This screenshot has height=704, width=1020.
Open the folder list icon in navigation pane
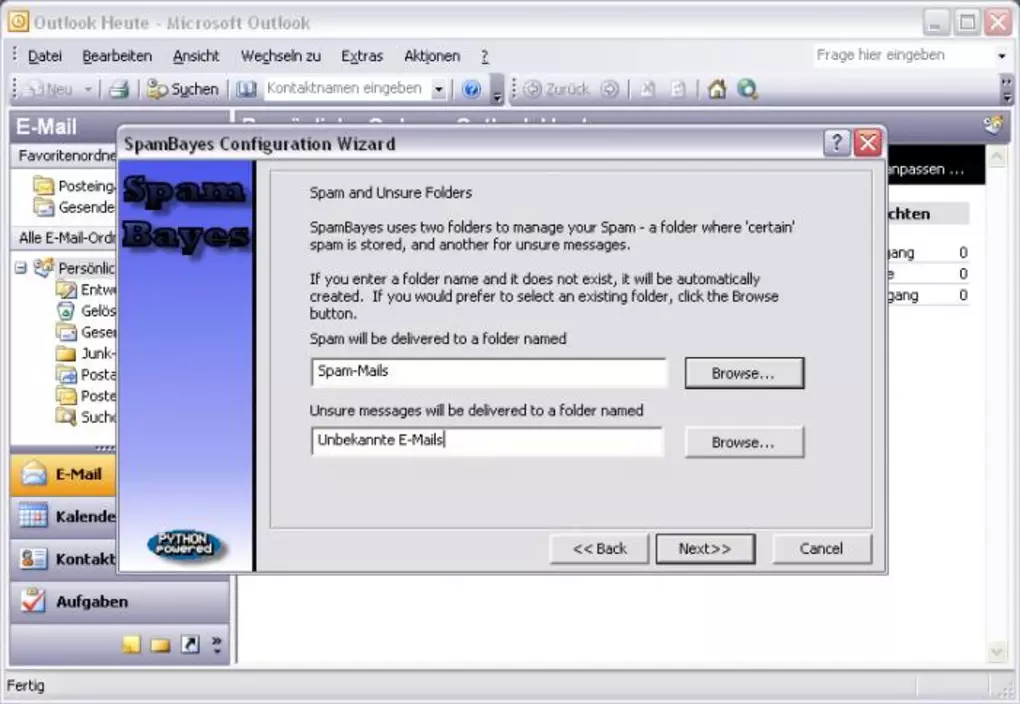click(160, 645)
